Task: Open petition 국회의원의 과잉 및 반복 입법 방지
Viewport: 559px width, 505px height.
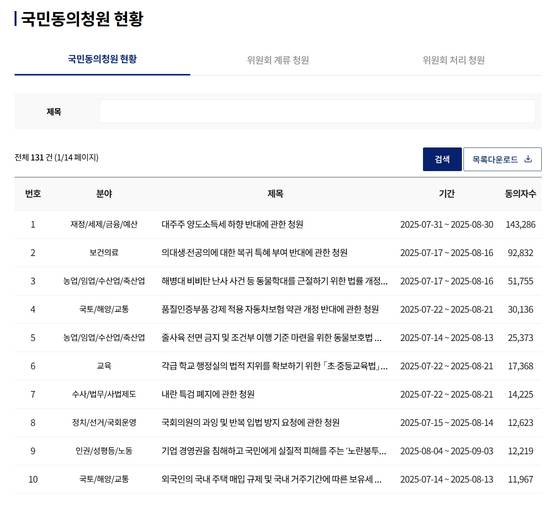Action: pos(250,423)
